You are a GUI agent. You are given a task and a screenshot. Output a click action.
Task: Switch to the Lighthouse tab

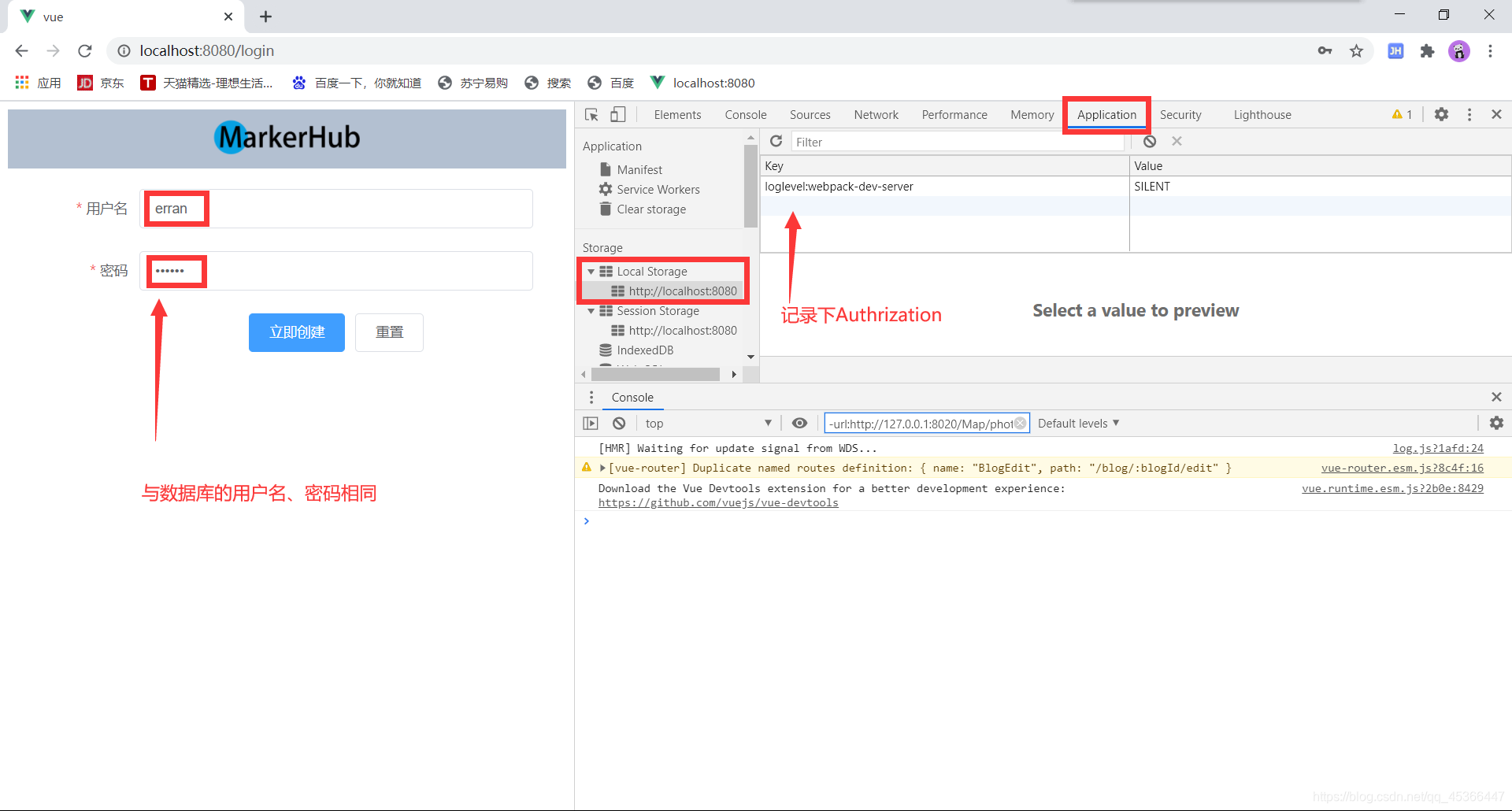point(1262,115)
